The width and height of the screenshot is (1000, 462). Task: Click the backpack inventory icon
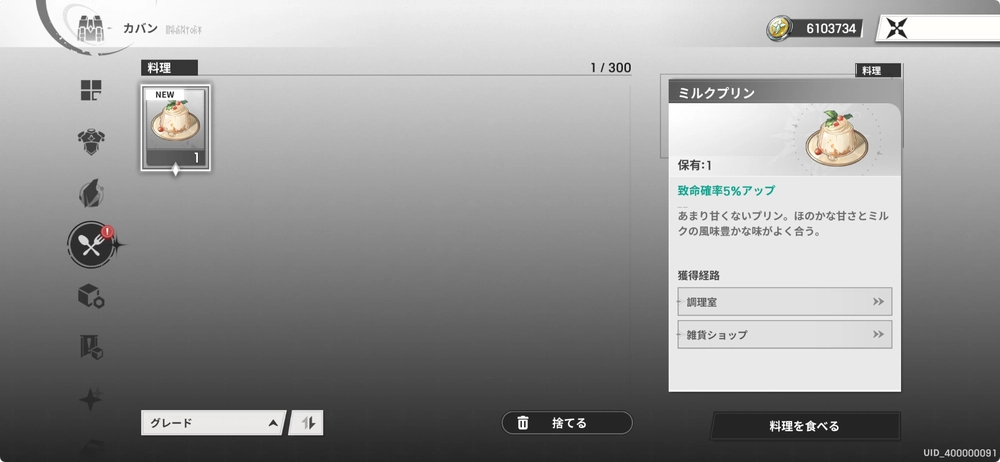pyautogui.click(x=90, y=29)
